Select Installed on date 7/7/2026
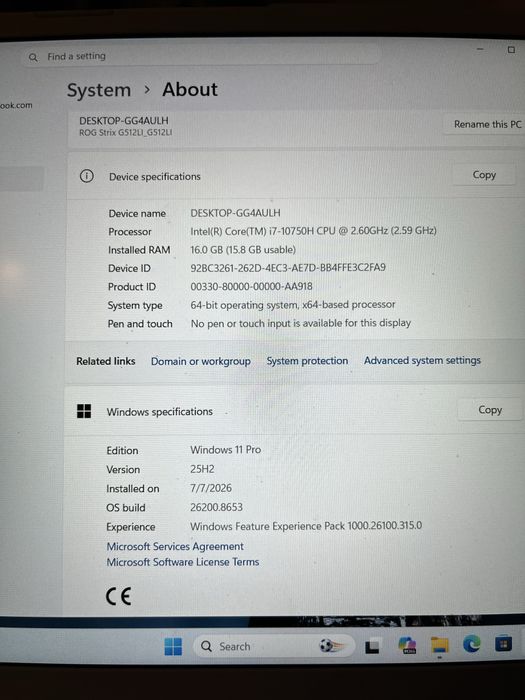This screenshot has width=525, height=700. (x=211, y=488)
